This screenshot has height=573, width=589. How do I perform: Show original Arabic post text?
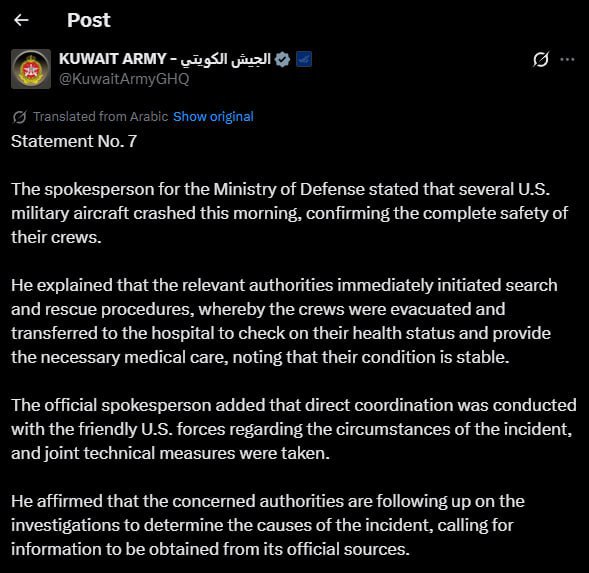tap(213, 117)
